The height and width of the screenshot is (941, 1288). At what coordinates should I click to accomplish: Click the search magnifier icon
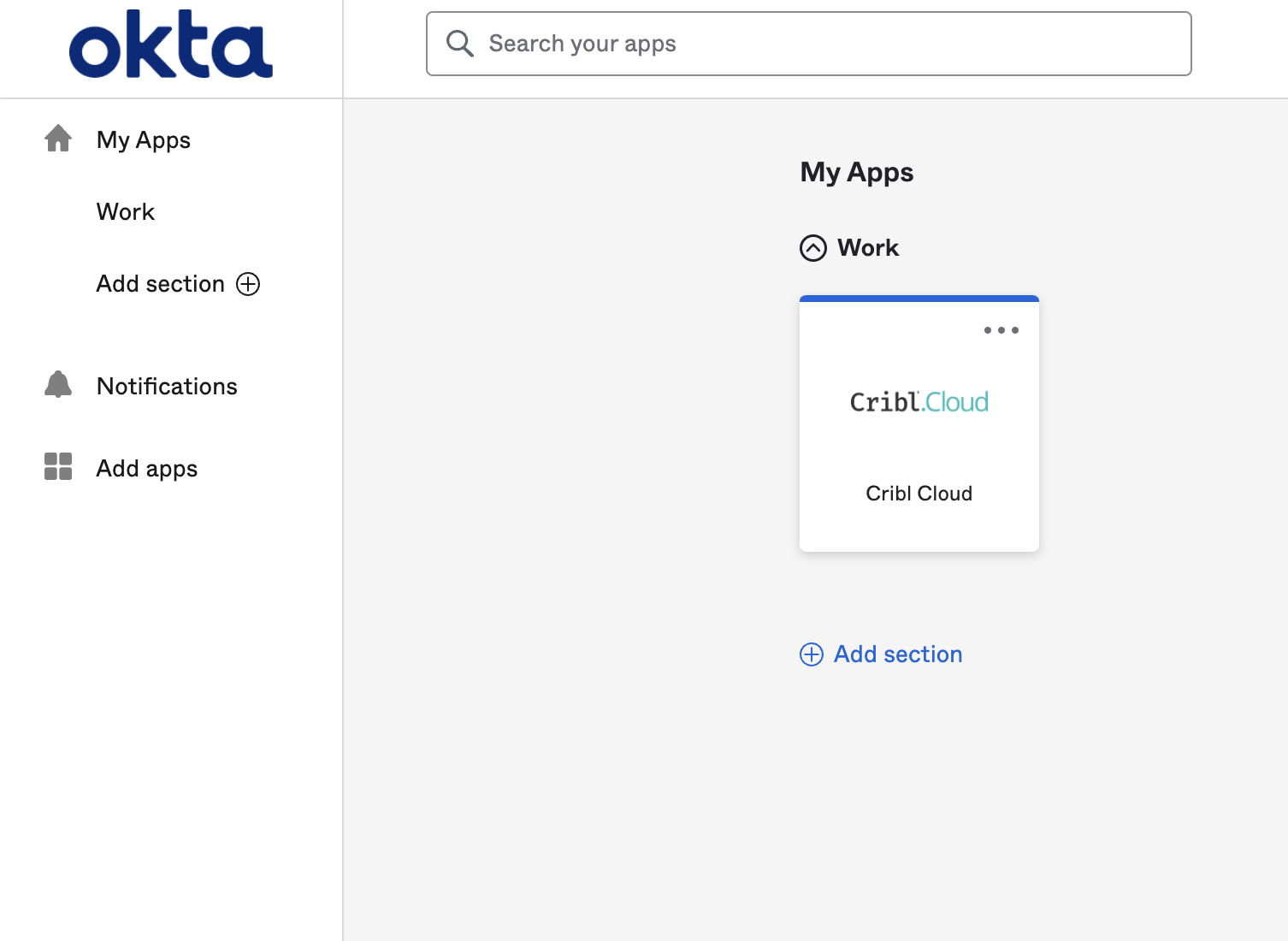pyautogui.click(x=460, y=43)
